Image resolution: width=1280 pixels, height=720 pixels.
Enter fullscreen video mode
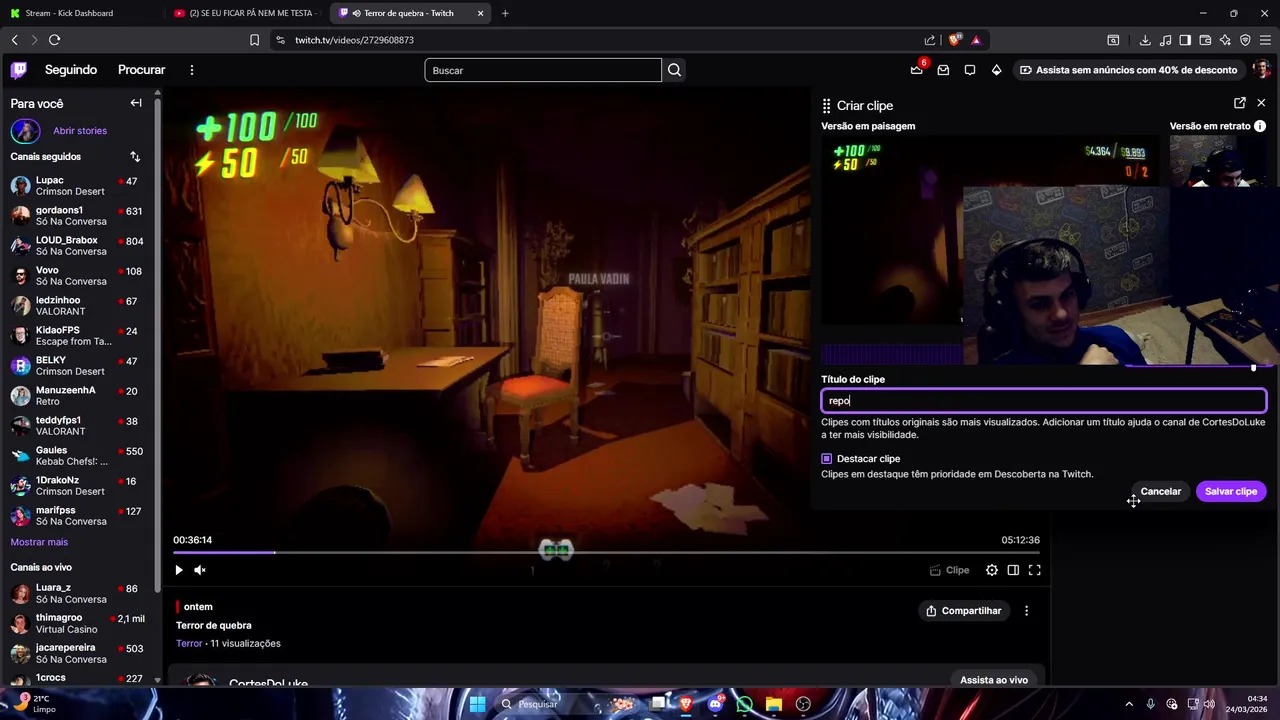[1035, 570]
